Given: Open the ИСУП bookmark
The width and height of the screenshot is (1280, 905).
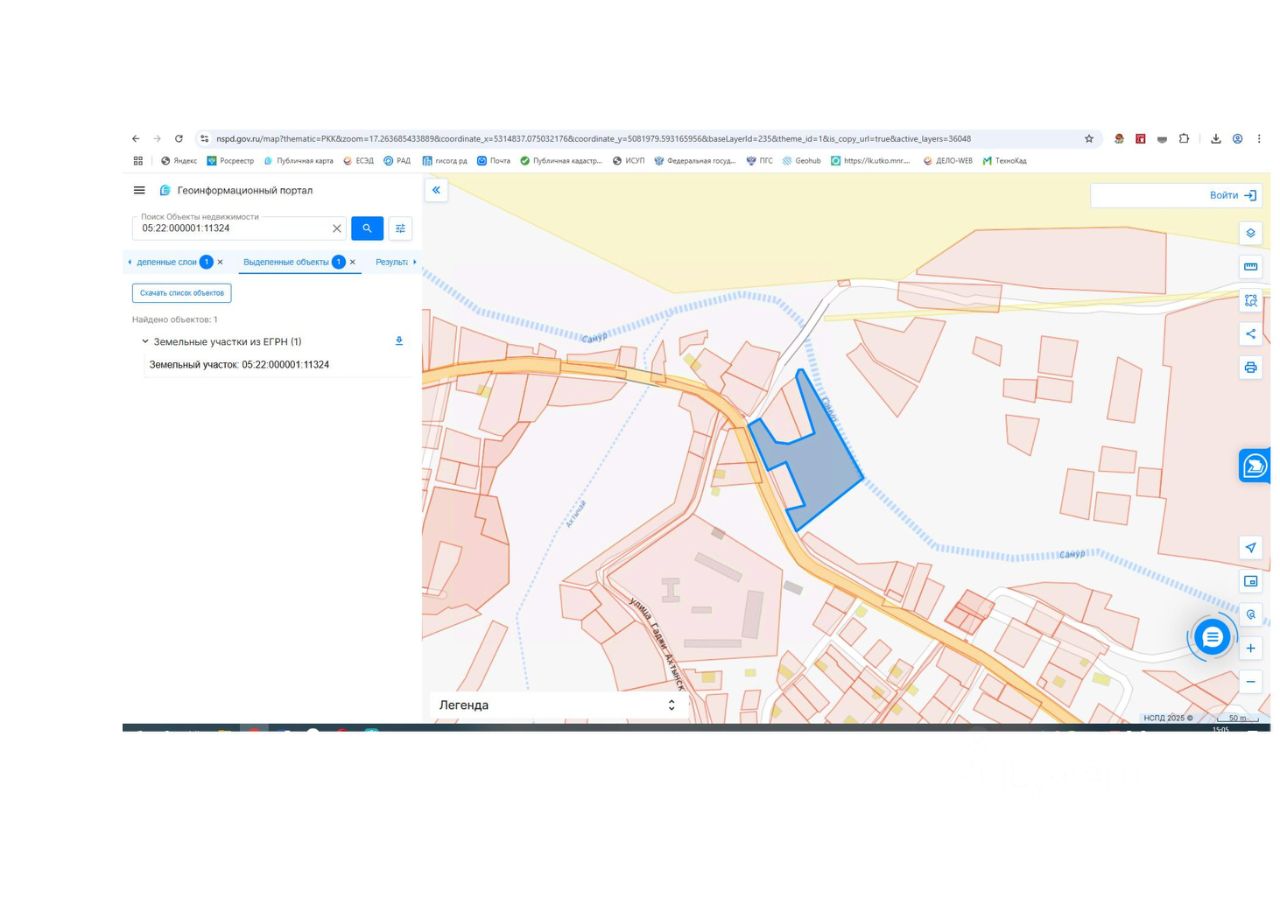Looking at the screenshot, I should (629, 160).
